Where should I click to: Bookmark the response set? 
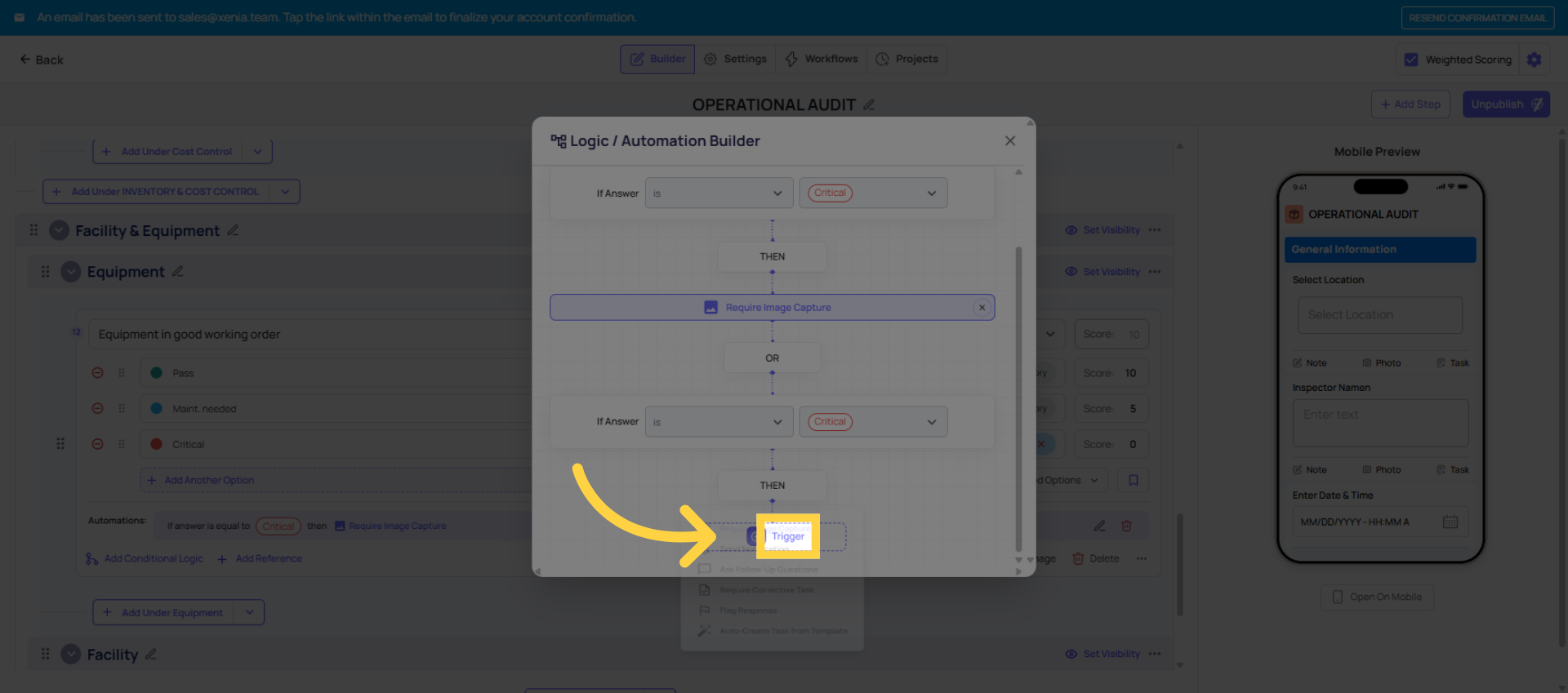1134,480
